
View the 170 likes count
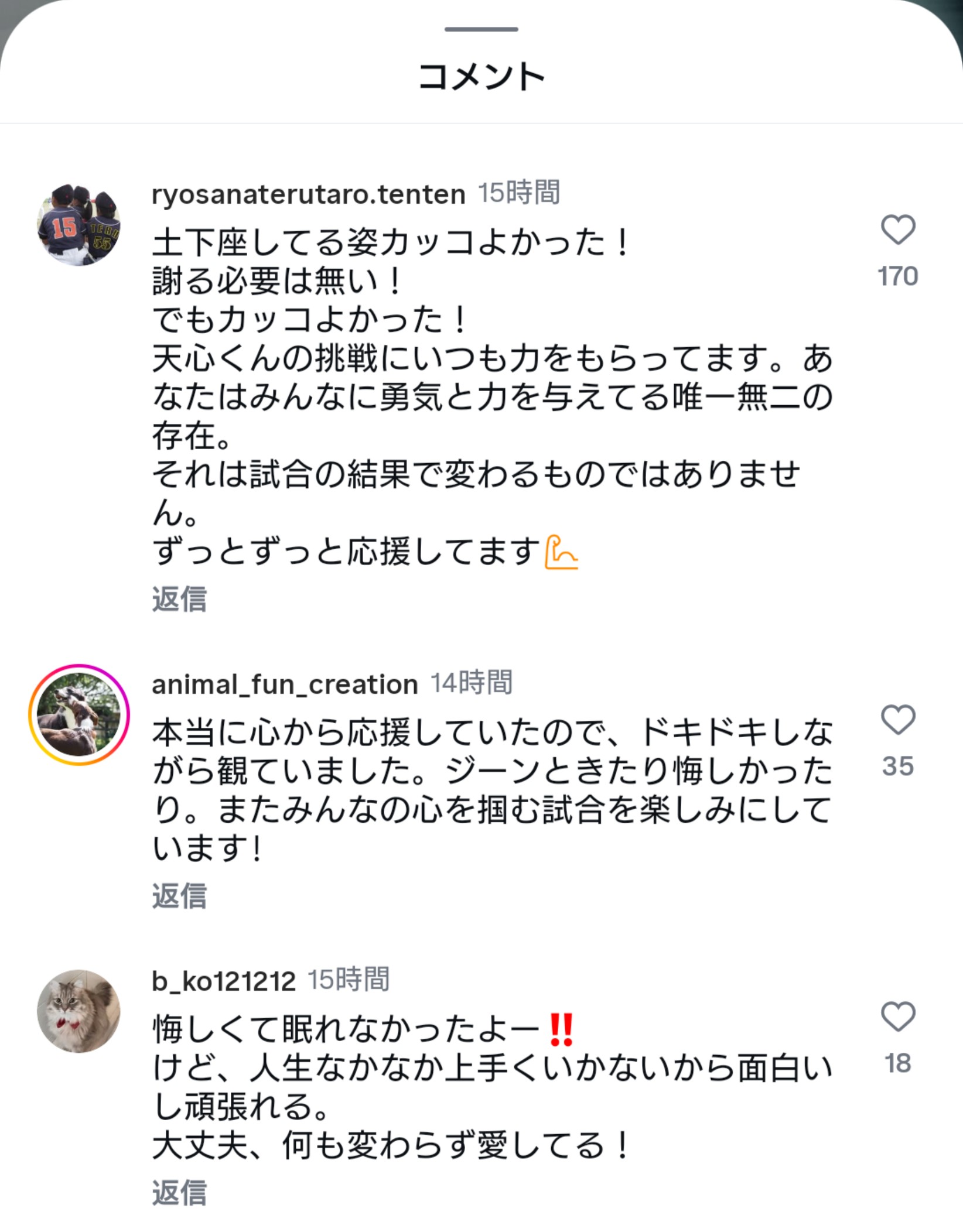pos(897,276)
